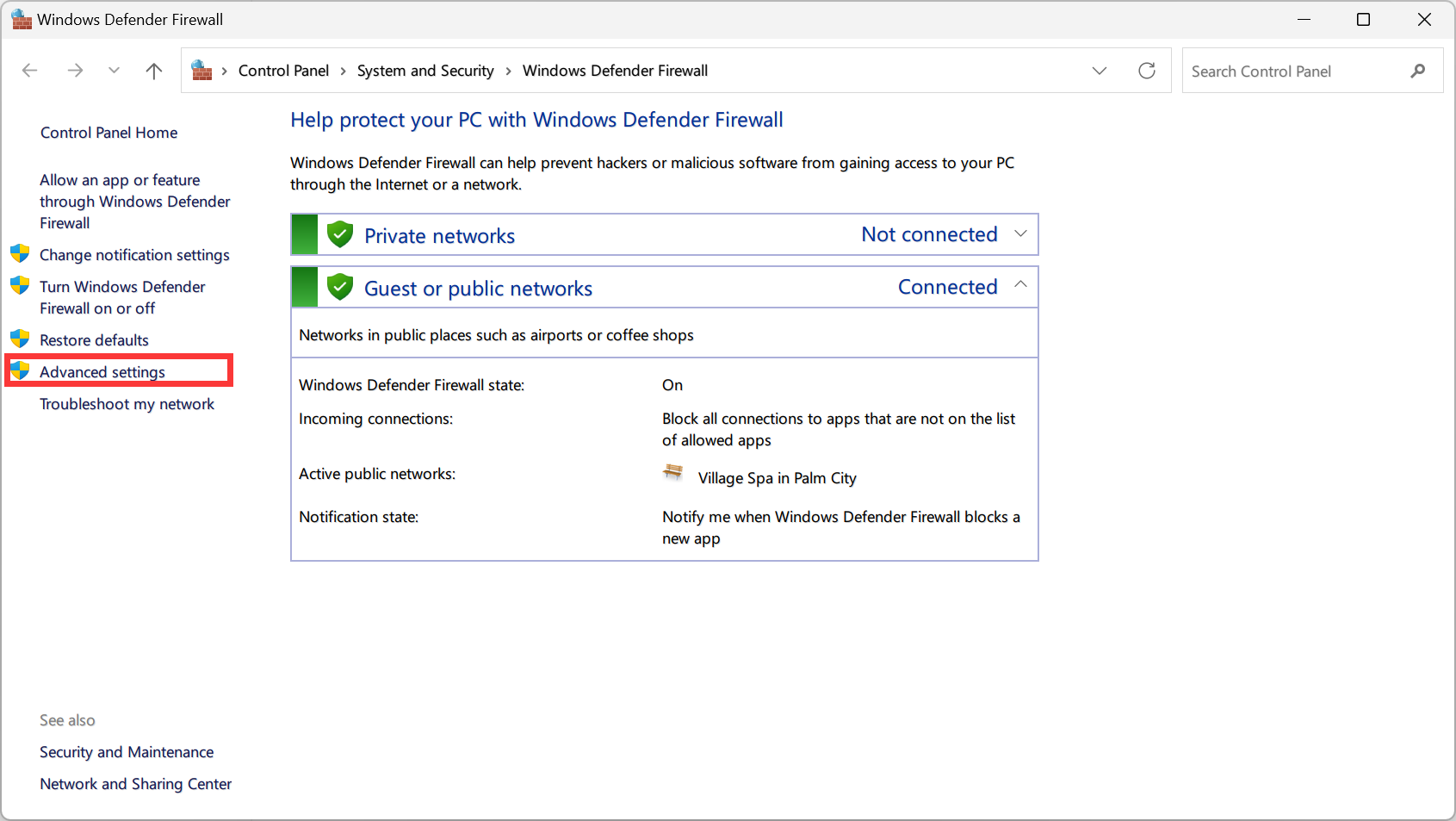Open Troubleshoot my network
Viewport: 1456px width, 821px height.
(x=127, y=404)
